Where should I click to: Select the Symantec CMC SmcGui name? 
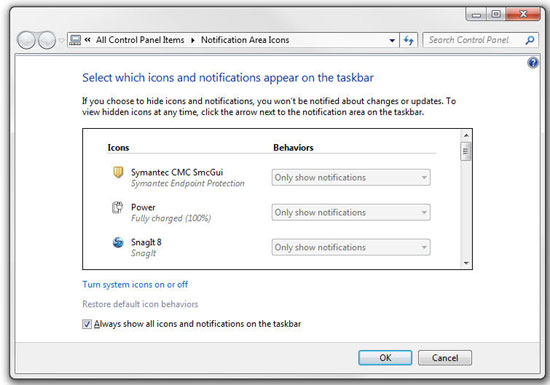(x=177, y=172)
